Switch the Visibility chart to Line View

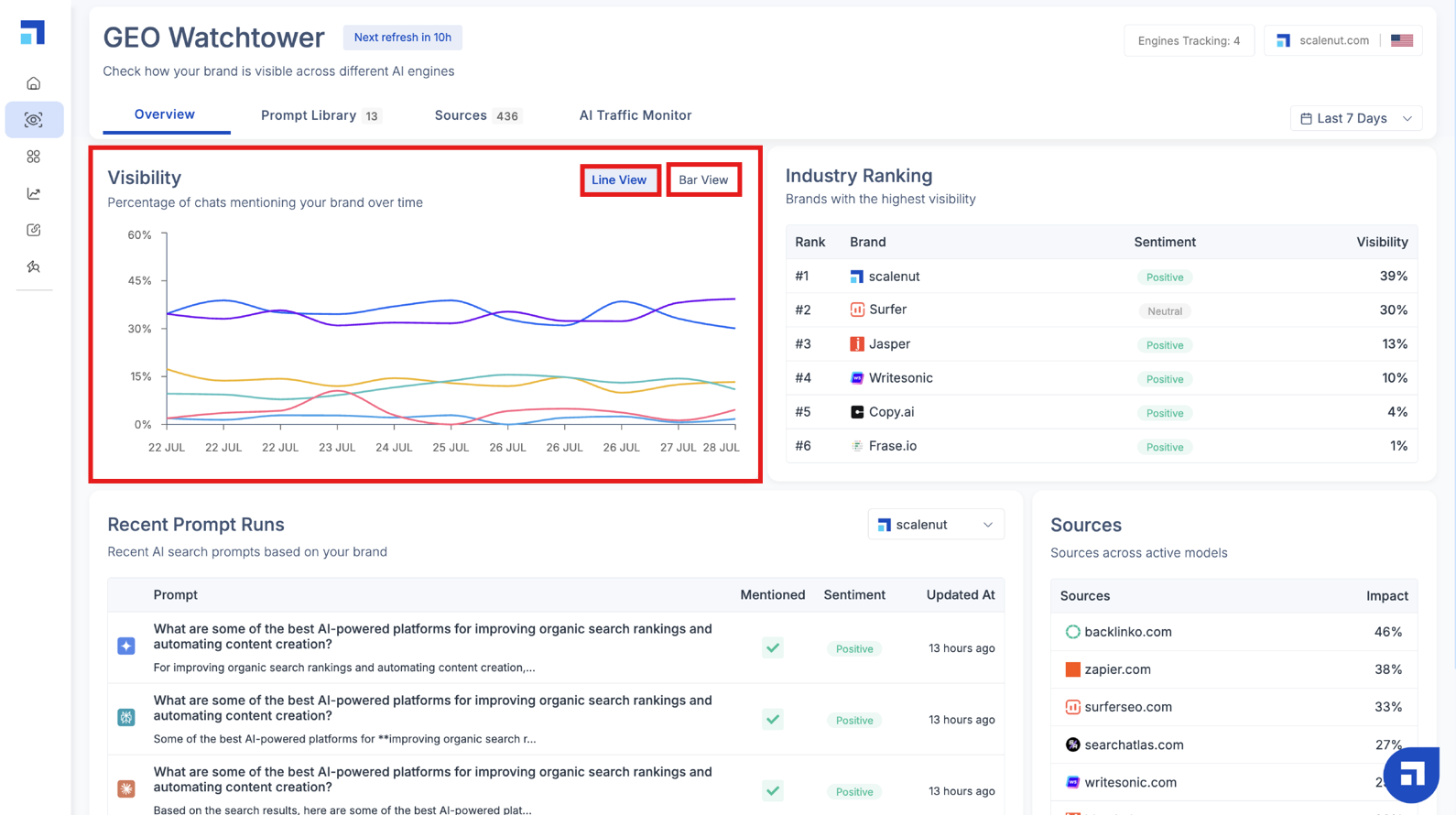point(619,180)
